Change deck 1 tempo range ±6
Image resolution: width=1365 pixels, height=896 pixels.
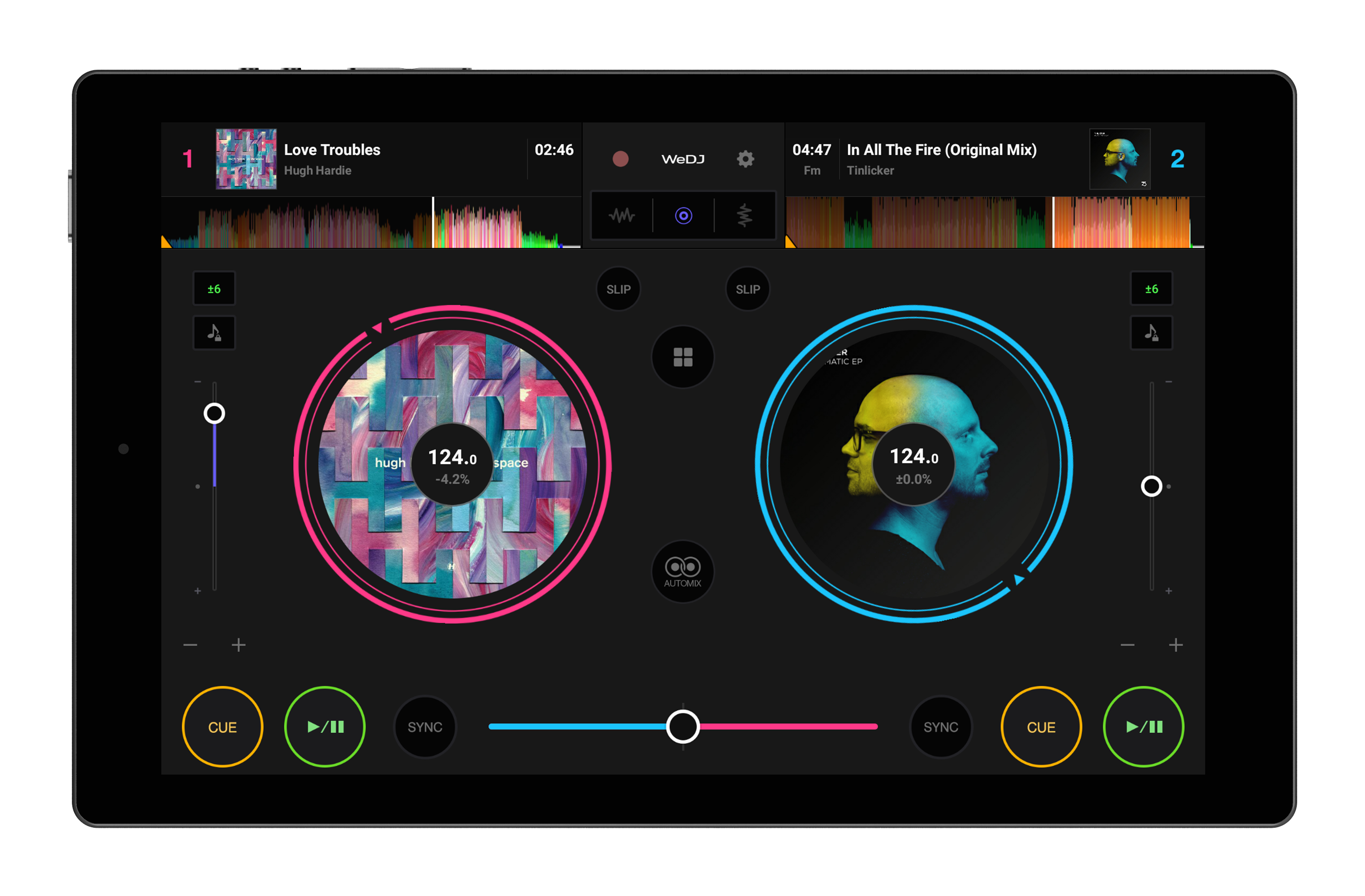point(214,289)
